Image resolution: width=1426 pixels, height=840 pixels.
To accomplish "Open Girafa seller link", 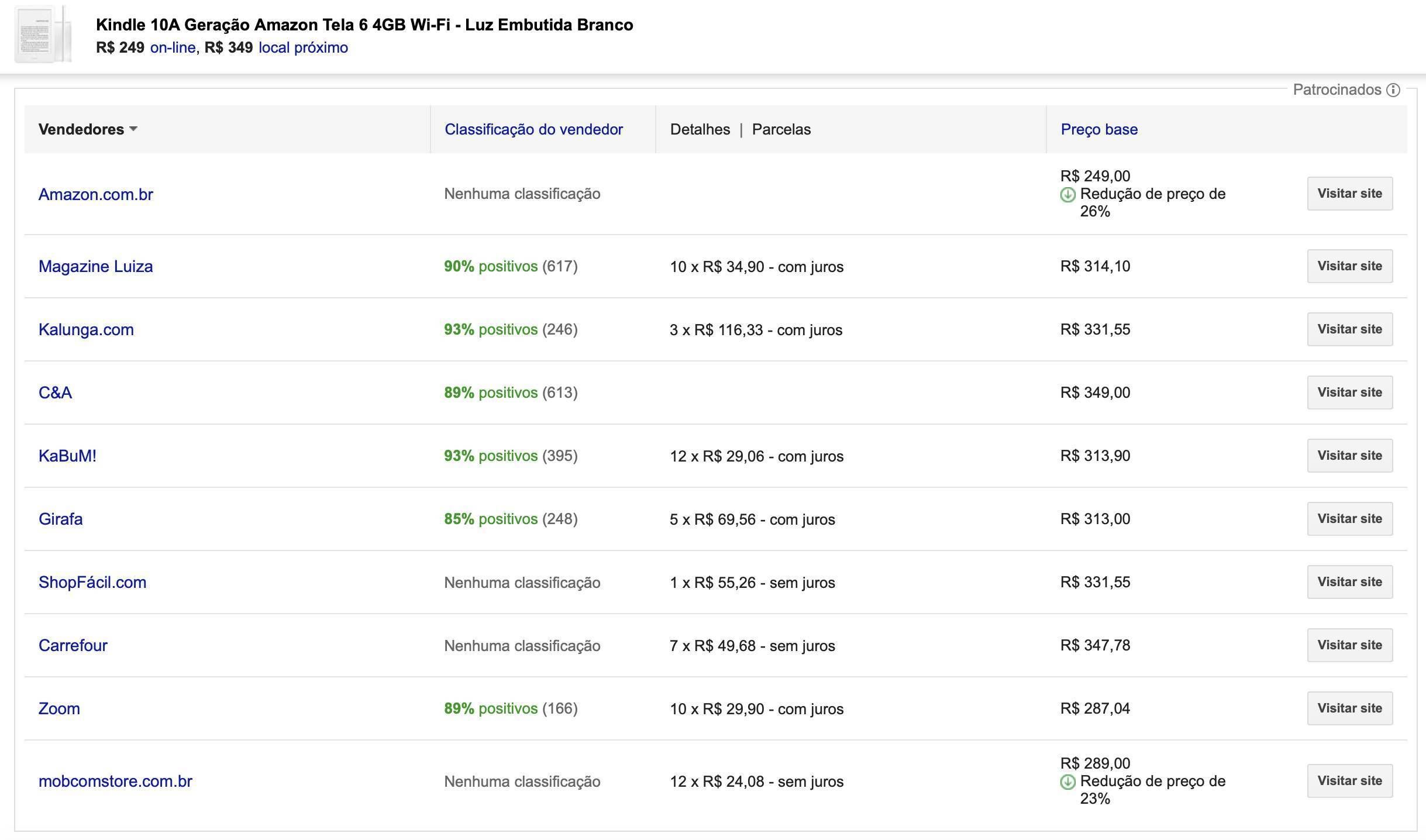I will click(60, 519).
